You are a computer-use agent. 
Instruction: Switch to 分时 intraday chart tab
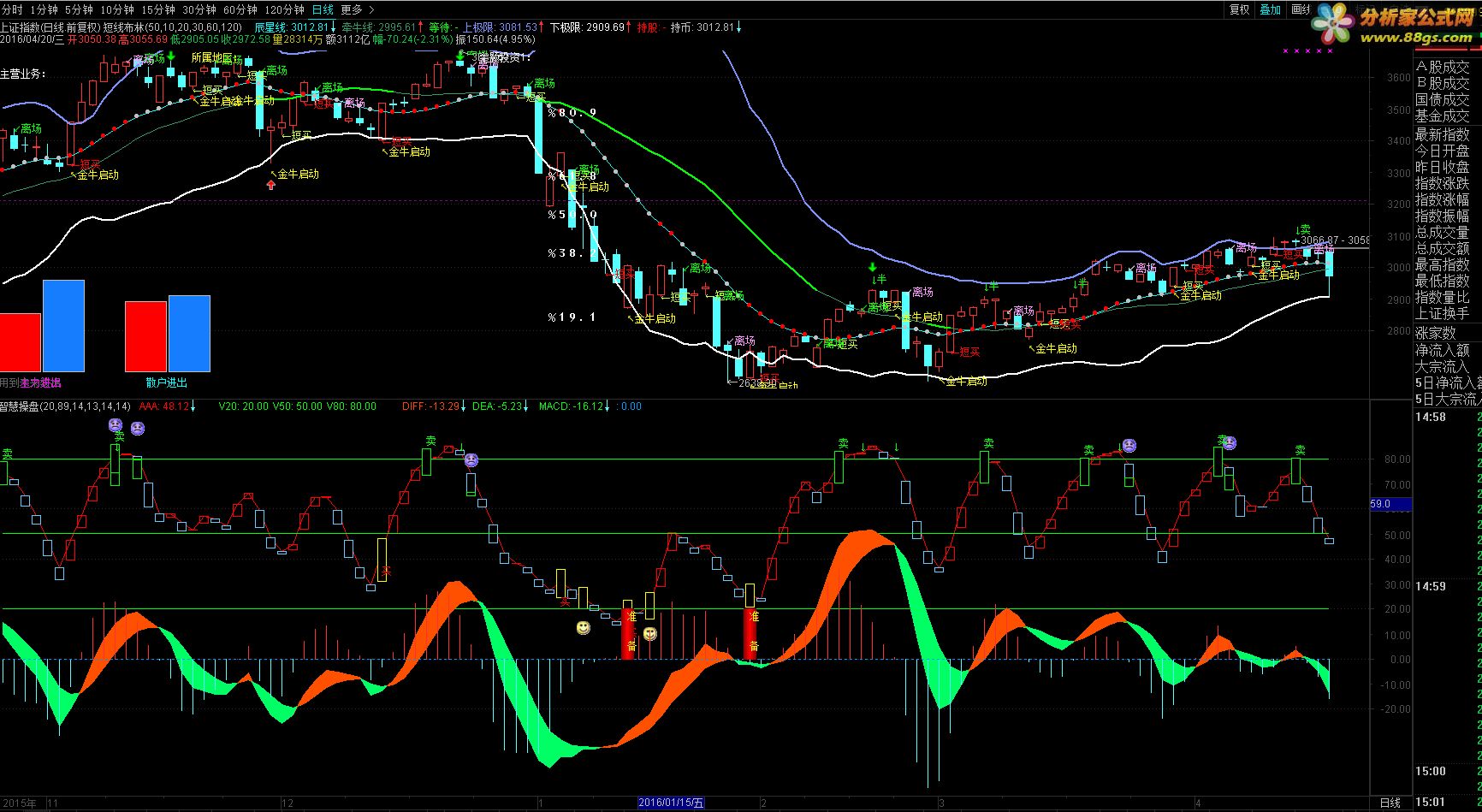12,9
